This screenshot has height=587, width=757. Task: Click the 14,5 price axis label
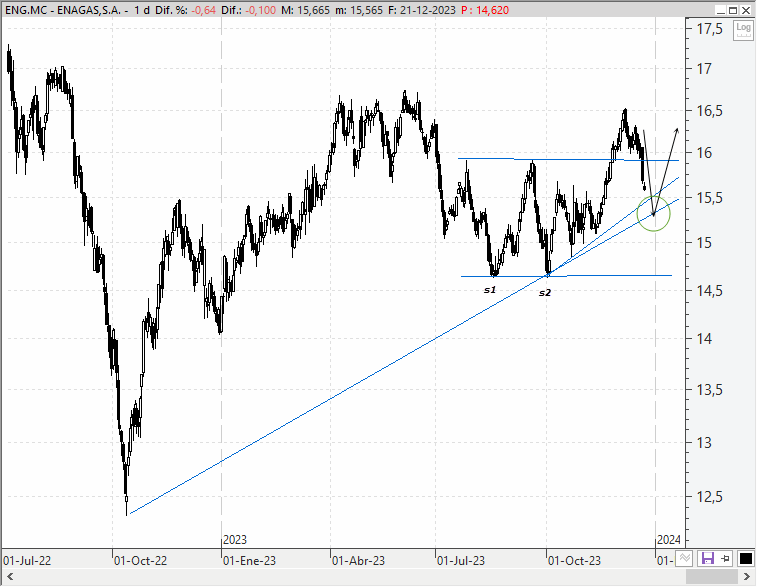pyautogui.click(x=709, y=291)
